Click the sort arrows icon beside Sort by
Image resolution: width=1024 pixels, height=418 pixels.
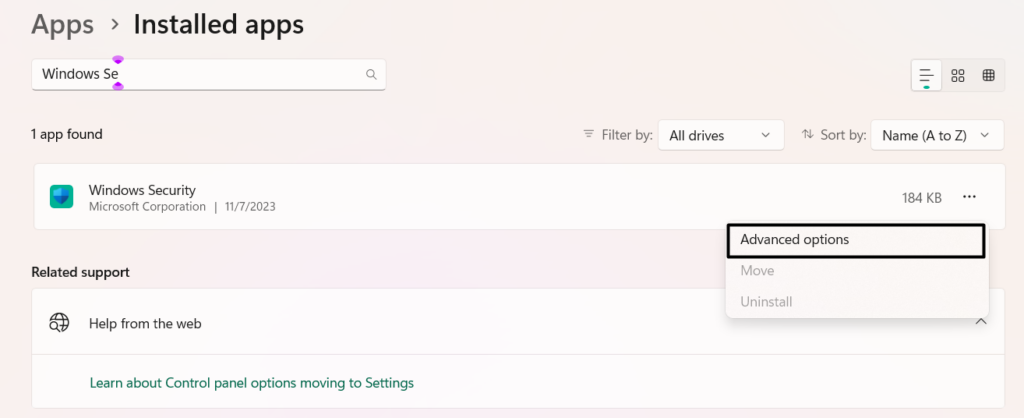[808, 134]
